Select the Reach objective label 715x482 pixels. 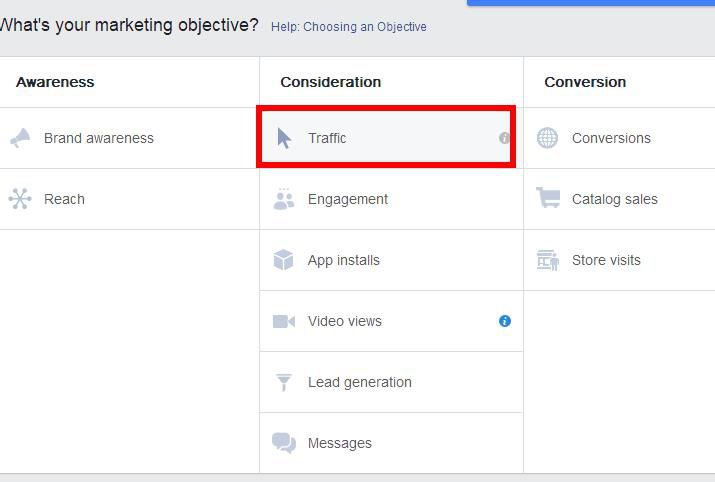pos(64,199)
